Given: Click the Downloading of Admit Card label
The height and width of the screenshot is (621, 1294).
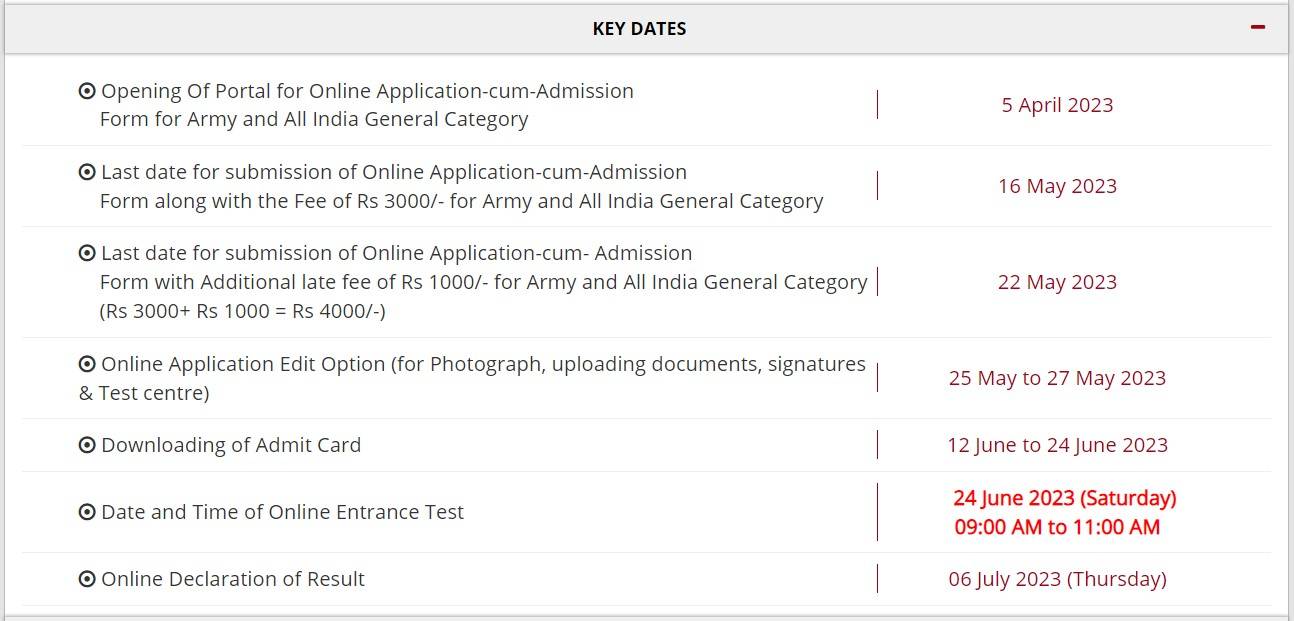Looking at the screenshot, I should click(231, 445).
